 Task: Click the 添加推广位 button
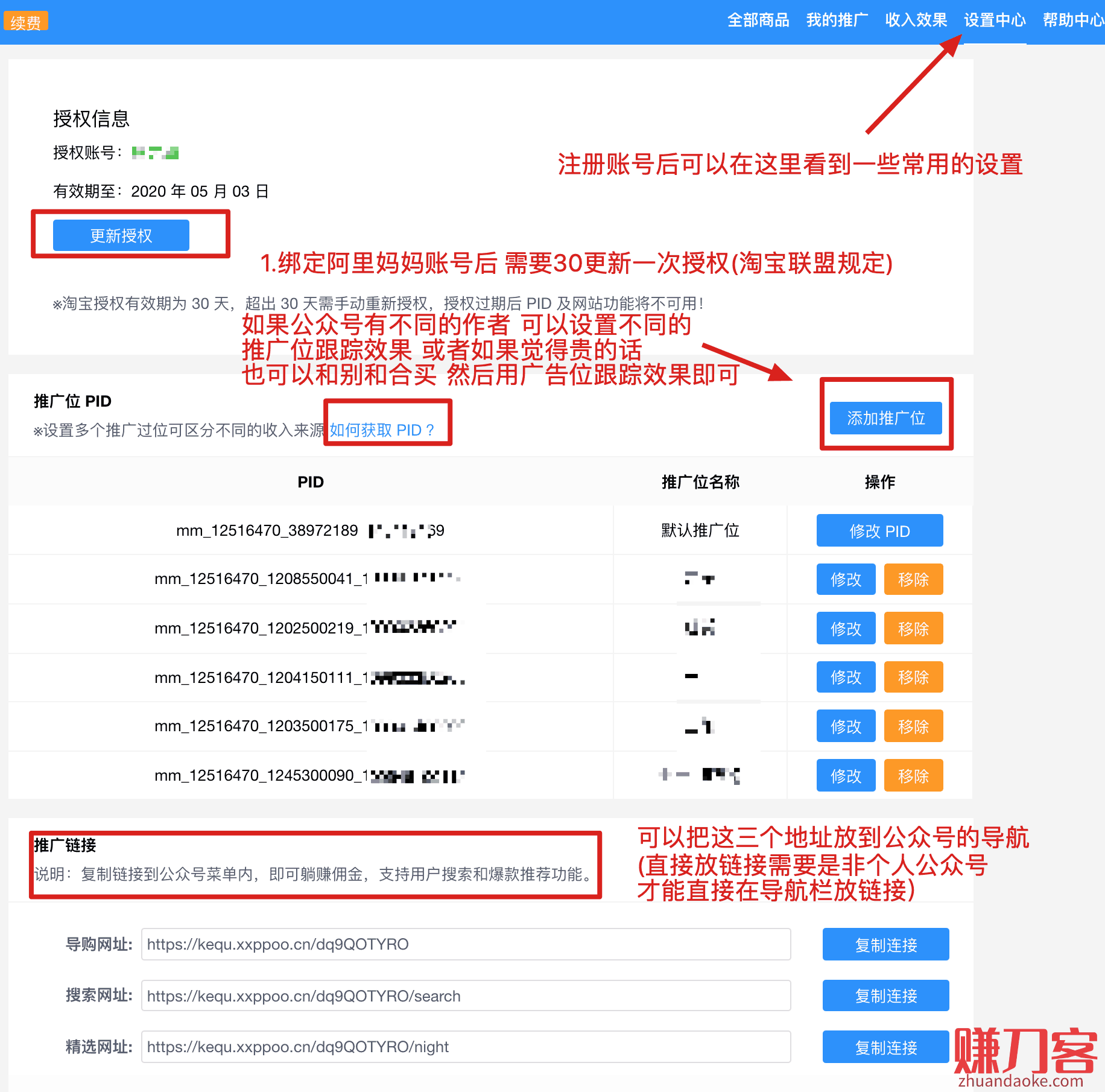885,418
